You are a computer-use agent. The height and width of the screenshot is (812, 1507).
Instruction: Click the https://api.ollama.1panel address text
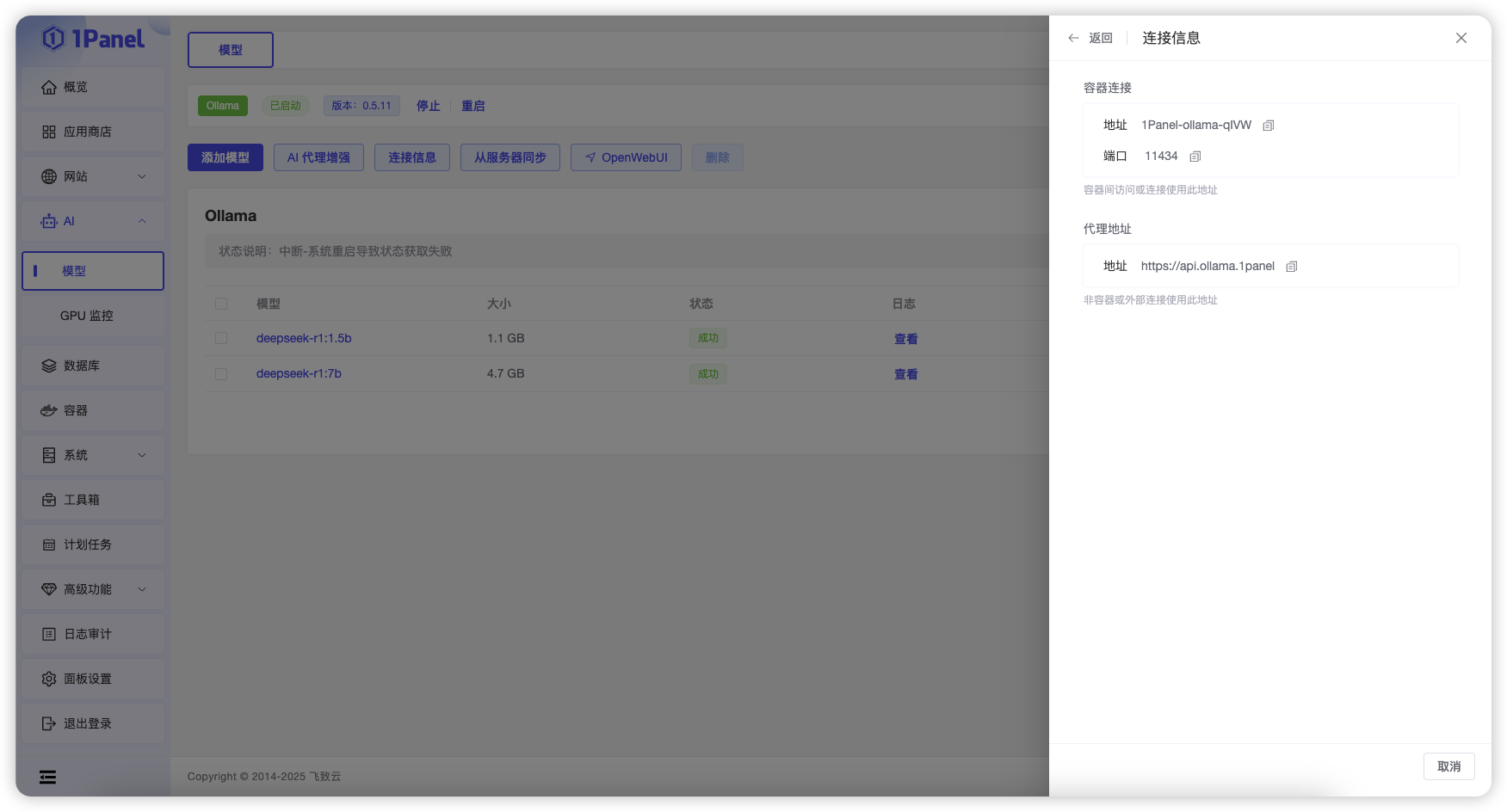point(1207,266)
